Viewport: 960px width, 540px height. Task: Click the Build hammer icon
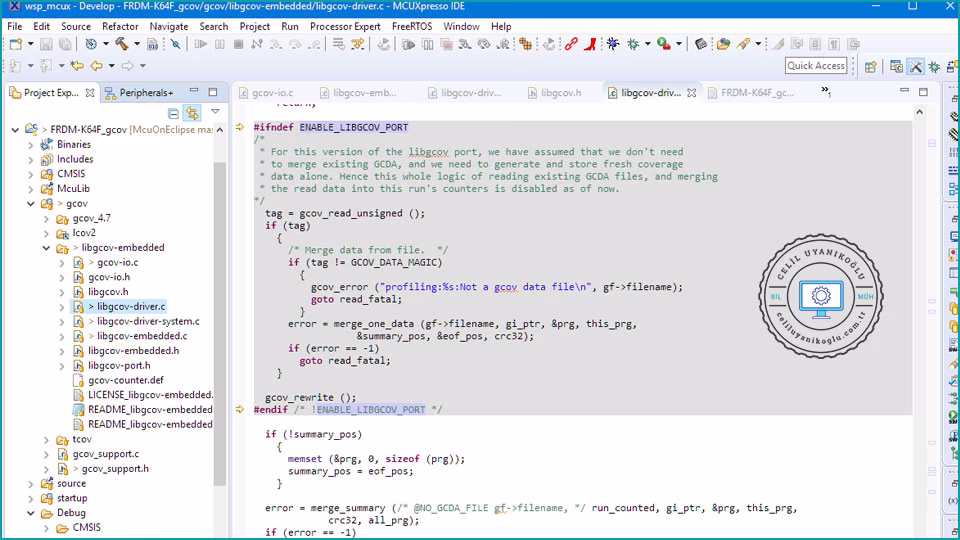121,44
